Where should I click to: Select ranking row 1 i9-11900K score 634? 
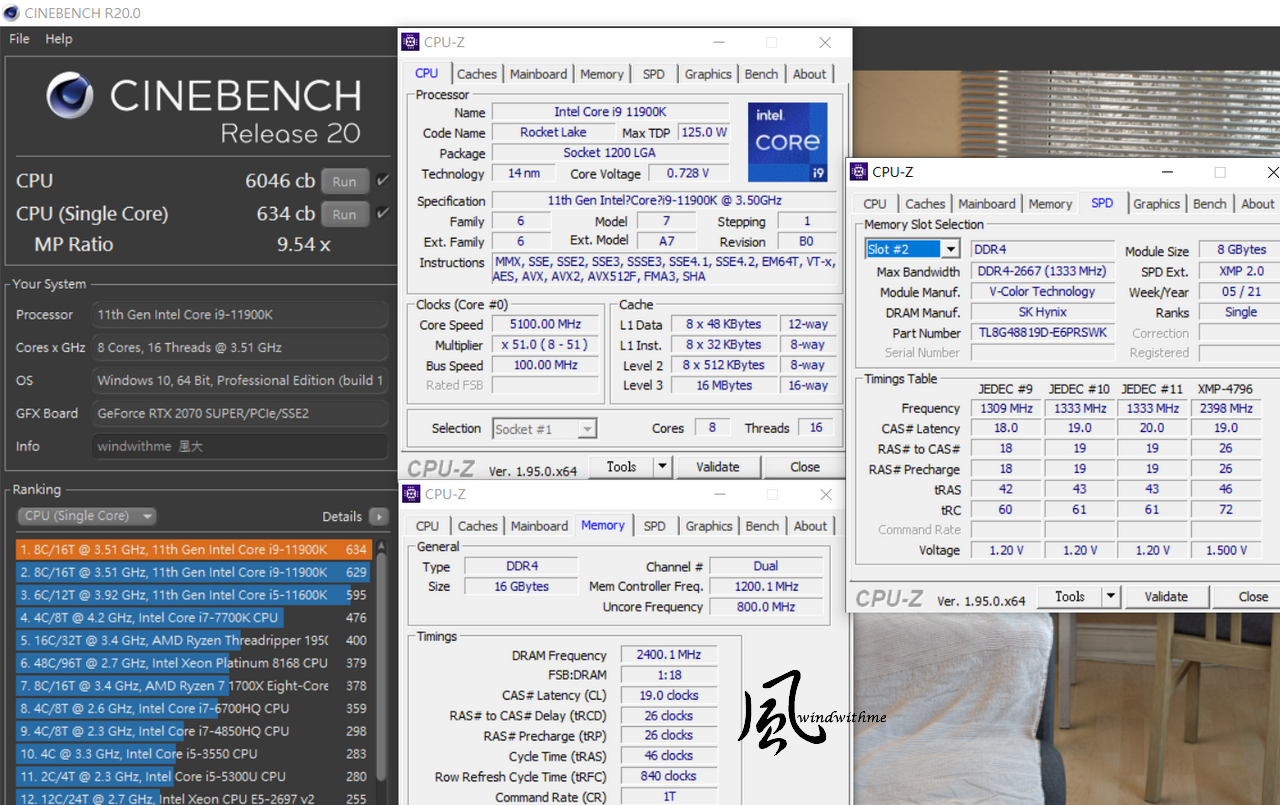[x=194, y=550]
